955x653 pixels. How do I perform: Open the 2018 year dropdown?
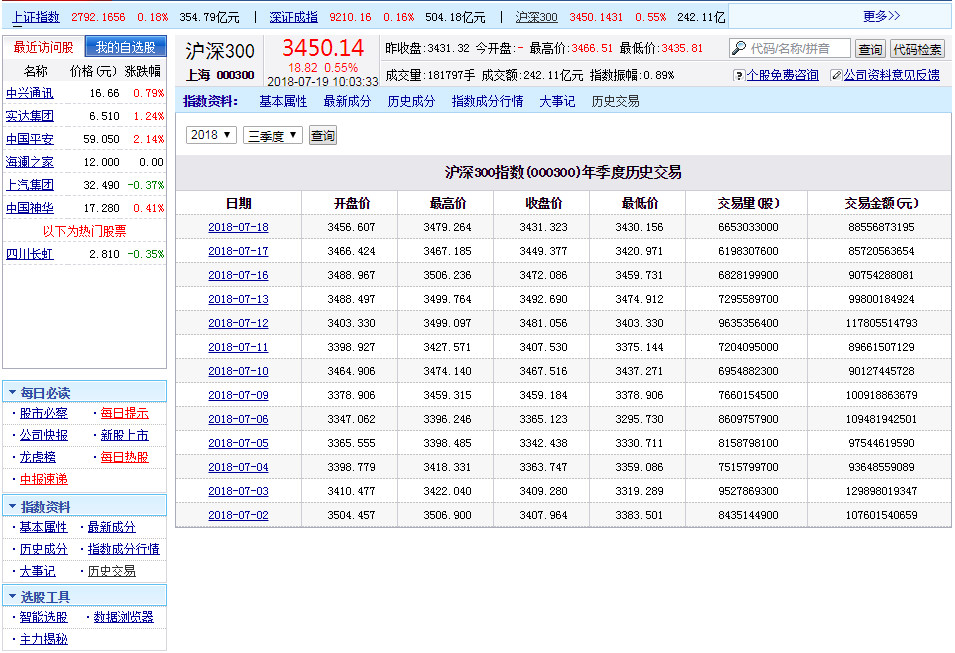click(211, 135)
